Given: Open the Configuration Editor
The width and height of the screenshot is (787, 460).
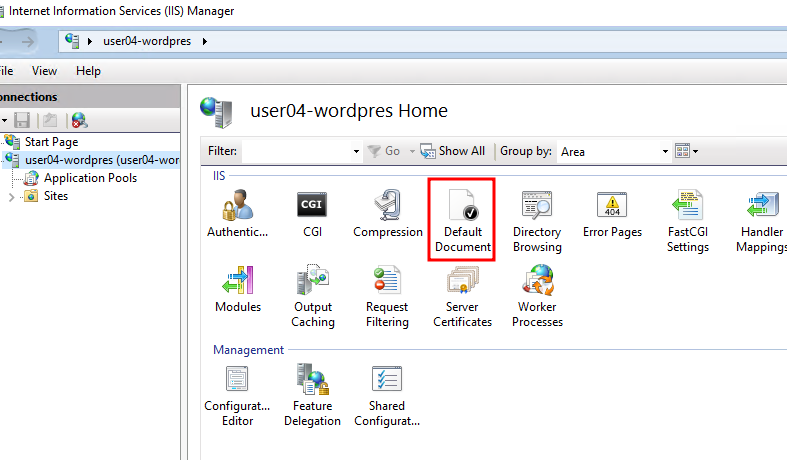Looking at the screenshot, I should pyautogui.click(x=237, y=395).
